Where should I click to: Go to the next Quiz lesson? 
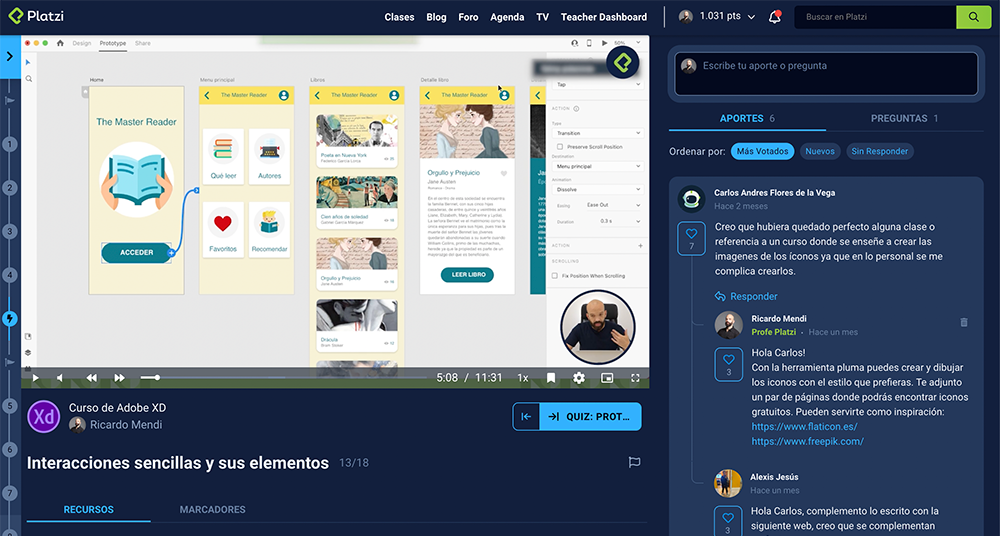(590, 417)
